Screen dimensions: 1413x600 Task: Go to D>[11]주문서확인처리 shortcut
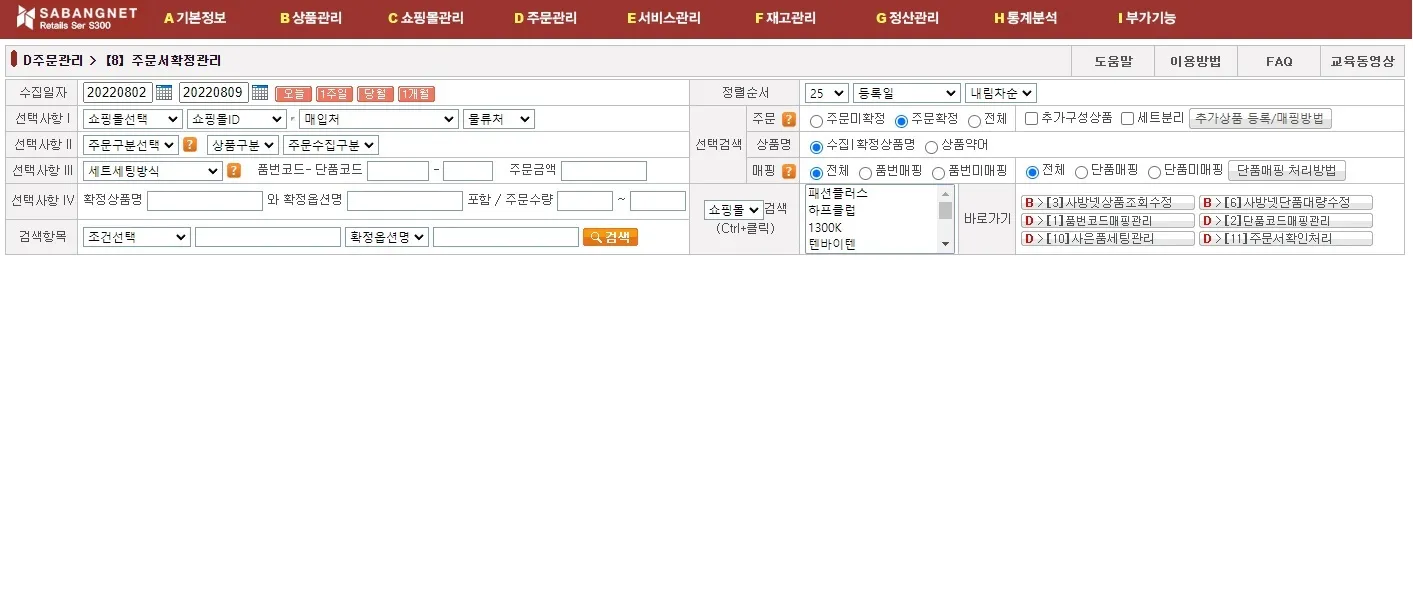coord(1286,239)
